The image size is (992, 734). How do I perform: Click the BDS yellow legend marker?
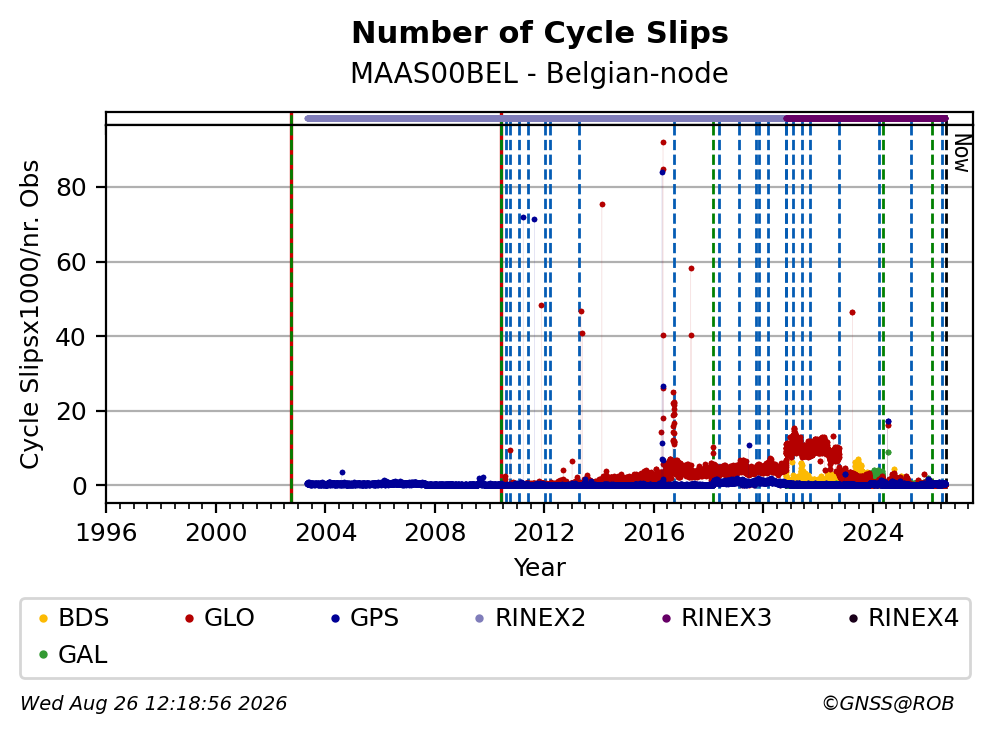tap(43, 618)
